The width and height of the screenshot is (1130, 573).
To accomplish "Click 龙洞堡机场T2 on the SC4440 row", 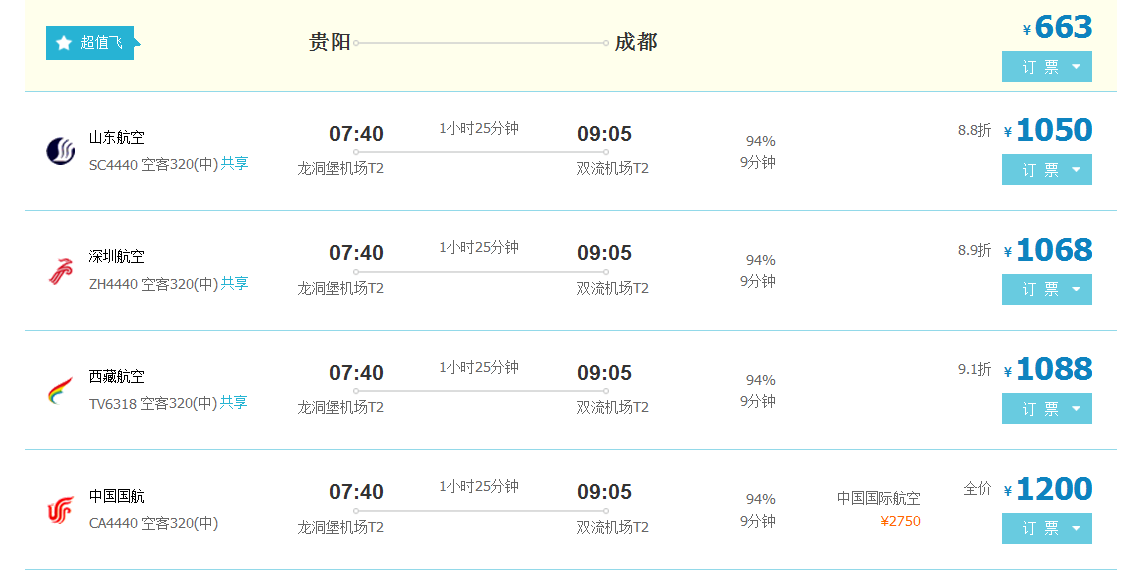I will click(x=340, y=169).
